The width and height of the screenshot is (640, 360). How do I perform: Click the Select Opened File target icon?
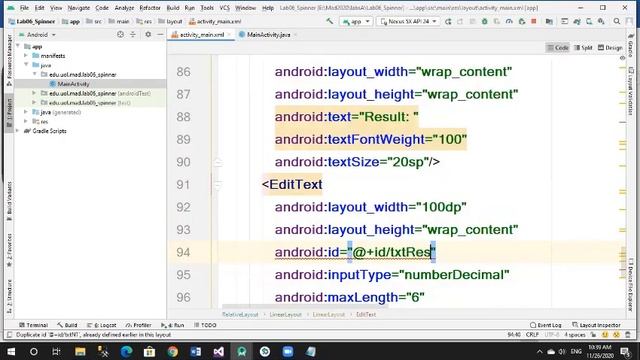(x=120, y=35)
